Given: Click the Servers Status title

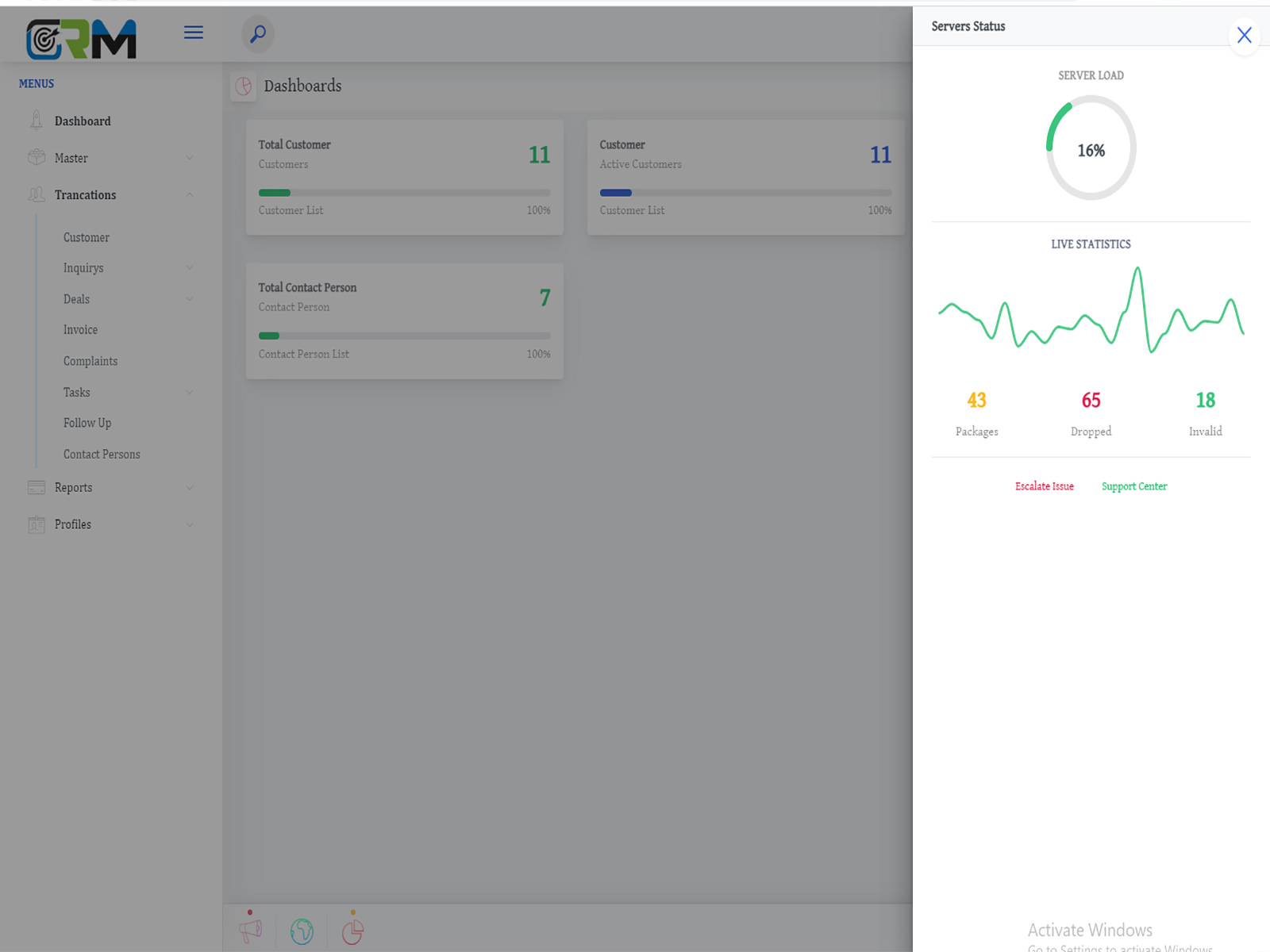Looking at the screenshot, I should coord(968,26).
